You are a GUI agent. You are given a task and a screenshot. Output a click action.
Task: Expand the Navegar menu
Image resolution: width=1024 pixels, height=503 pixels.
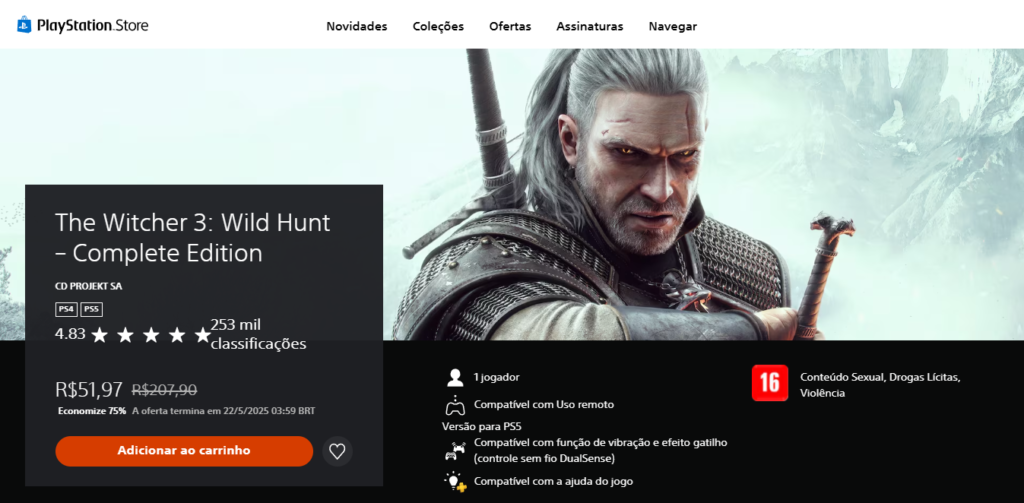coord(673,26)
